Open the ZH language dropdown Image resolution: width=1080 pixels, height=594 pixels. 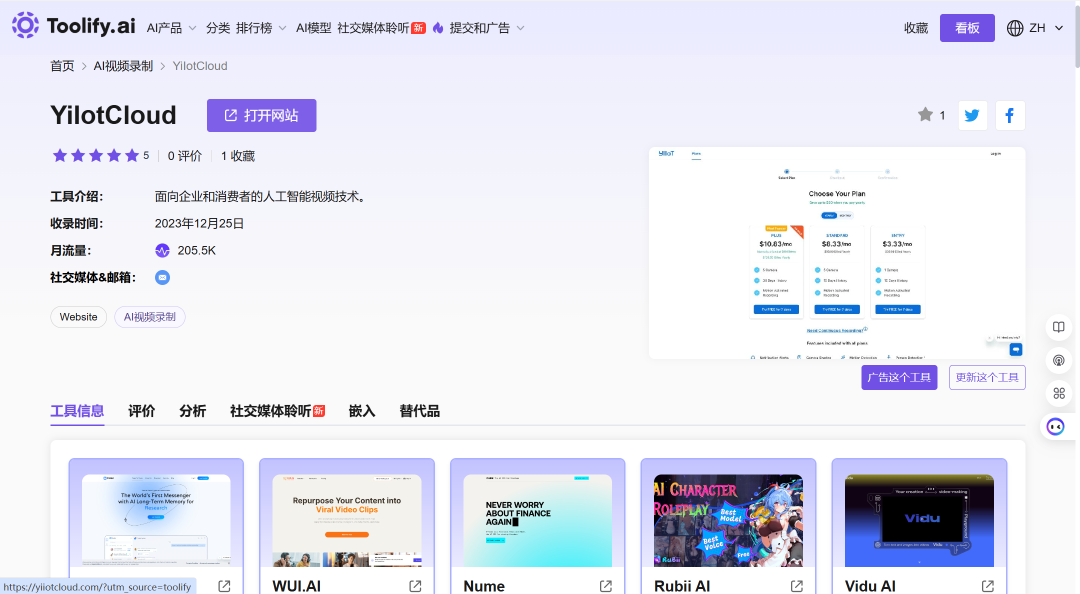point(1046,28)
